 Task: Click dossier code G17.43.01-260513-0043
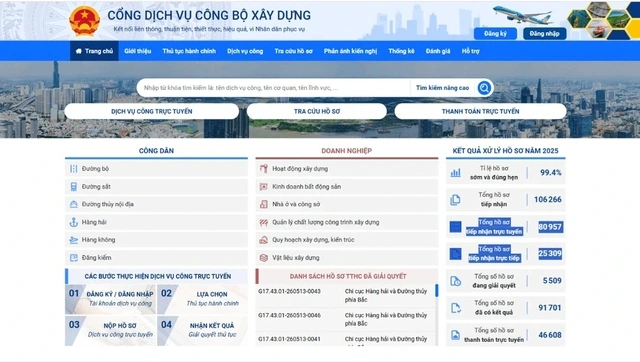click(x=289, y=291)
